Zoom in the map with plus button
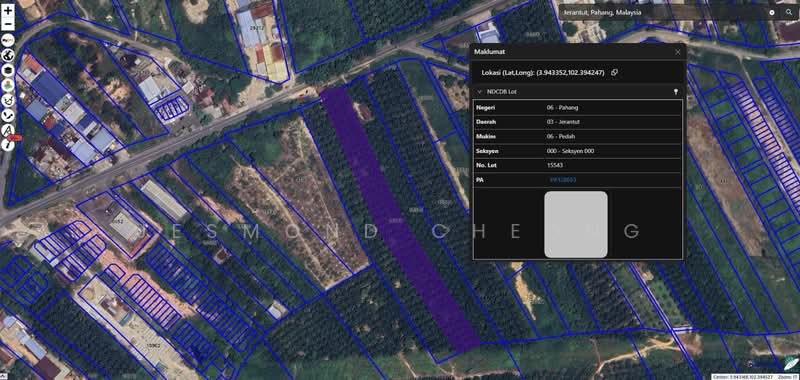 click(8, 10)
